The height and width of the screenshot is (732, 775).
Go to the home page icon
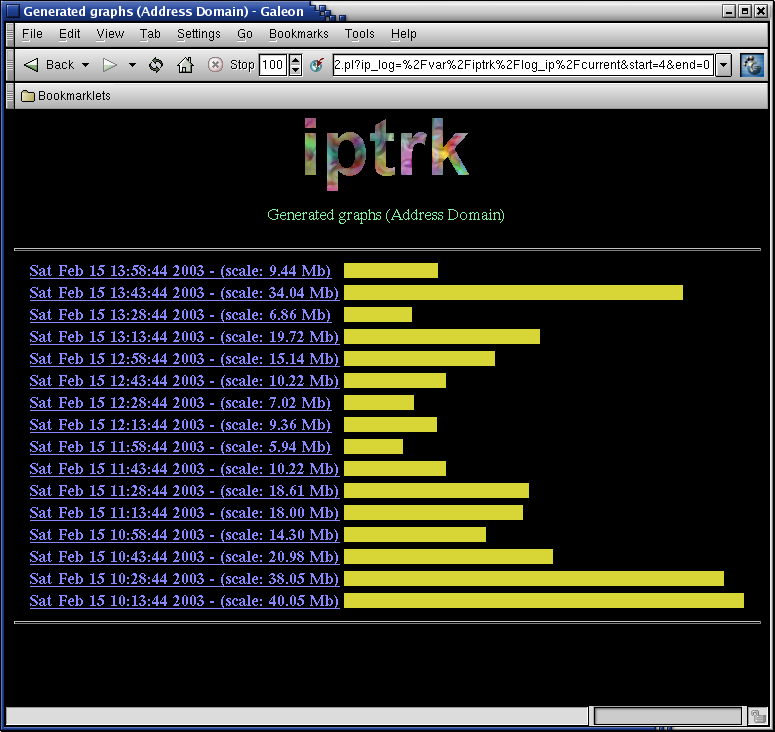point(185,65)
